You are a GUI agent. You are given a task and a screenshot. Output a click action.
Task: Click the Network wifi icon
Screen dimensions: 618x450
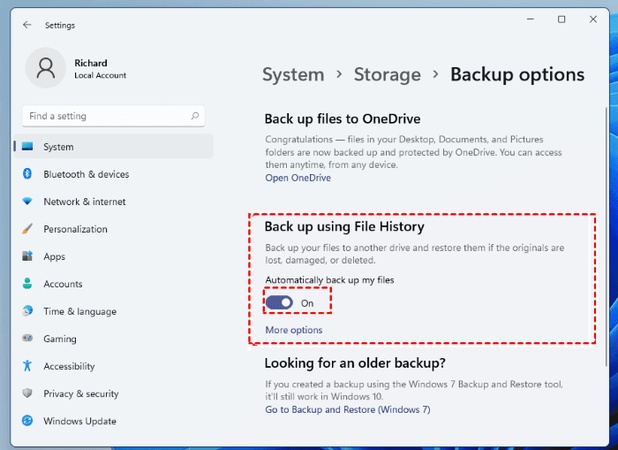click(27, 201)
